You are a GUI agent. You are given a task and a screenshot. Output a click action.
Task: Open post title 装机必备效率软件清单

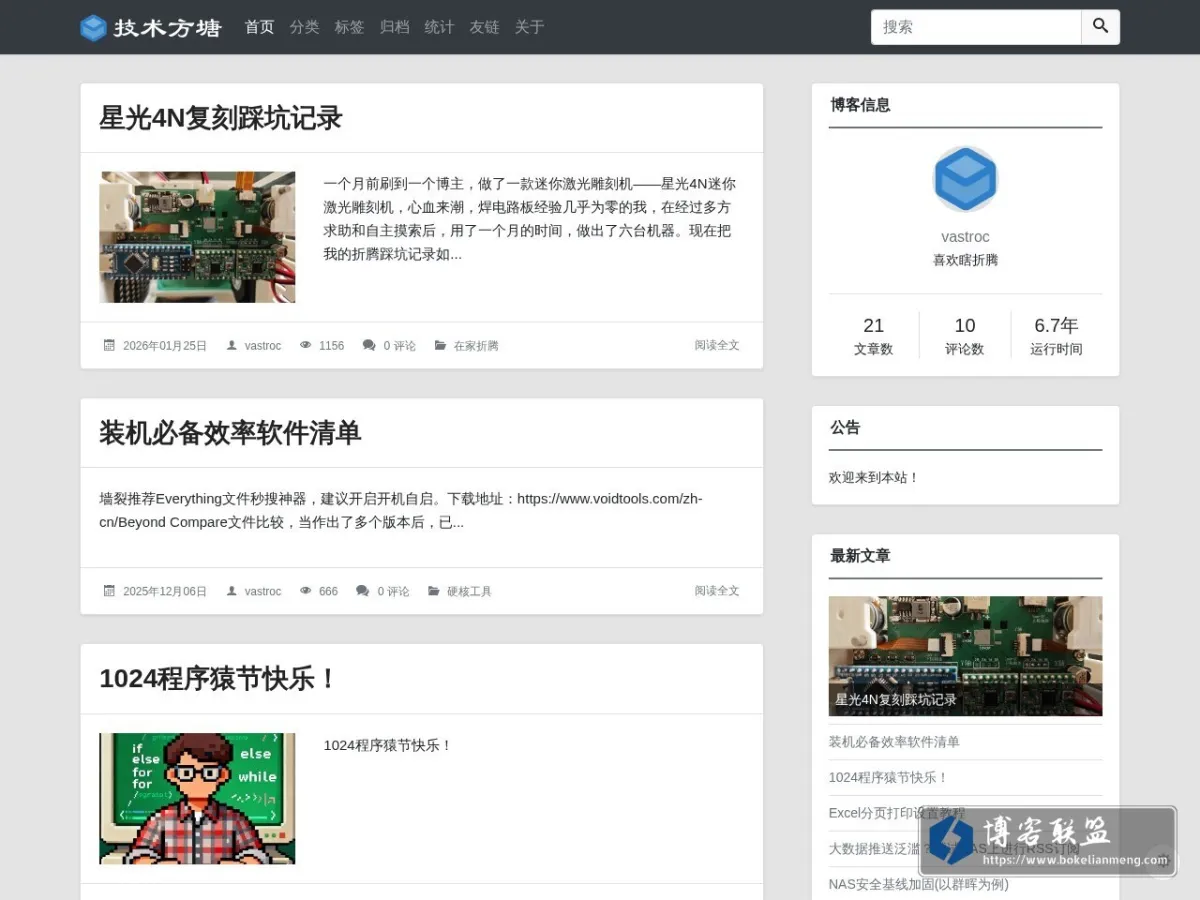[x=230, y=433]
